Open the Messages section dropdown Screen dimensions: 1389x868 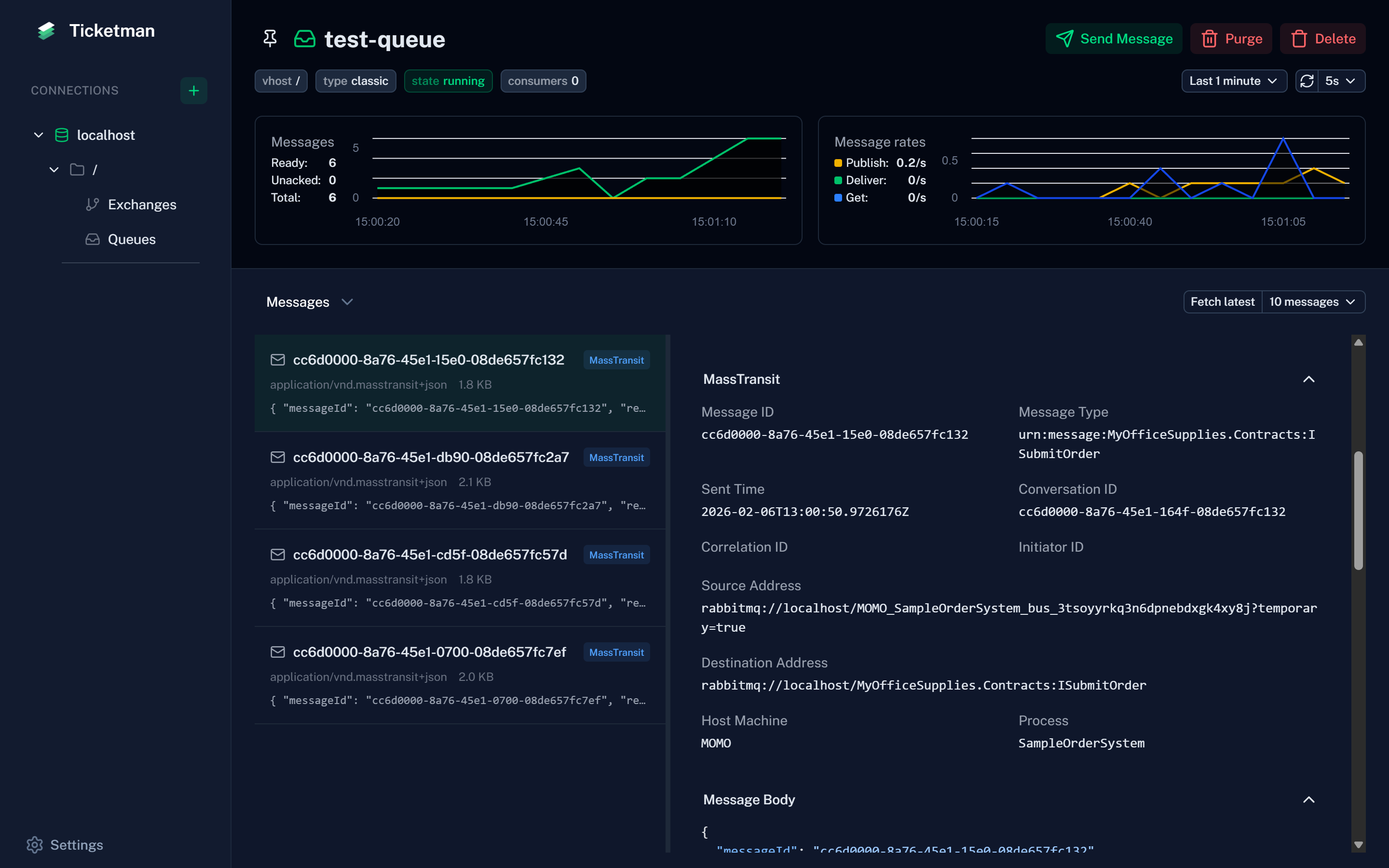pyautogui.click(x=347, y=302)
